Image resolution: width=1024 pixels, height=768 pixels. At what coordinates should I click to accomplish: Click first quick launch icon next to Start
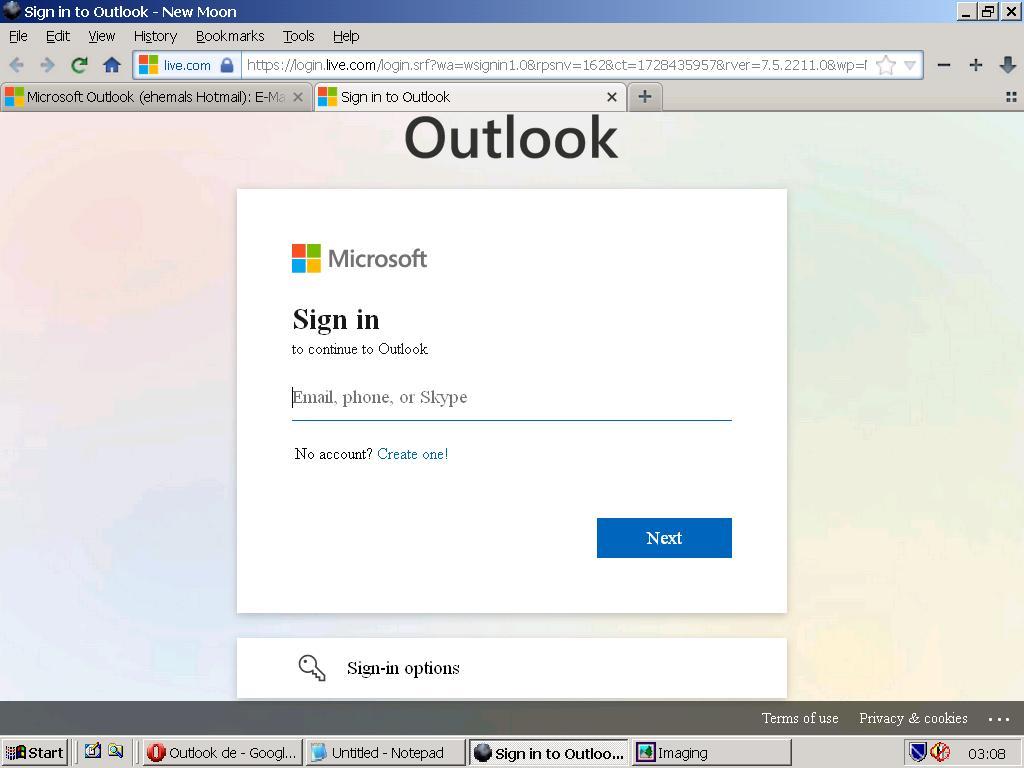[93, 751]
